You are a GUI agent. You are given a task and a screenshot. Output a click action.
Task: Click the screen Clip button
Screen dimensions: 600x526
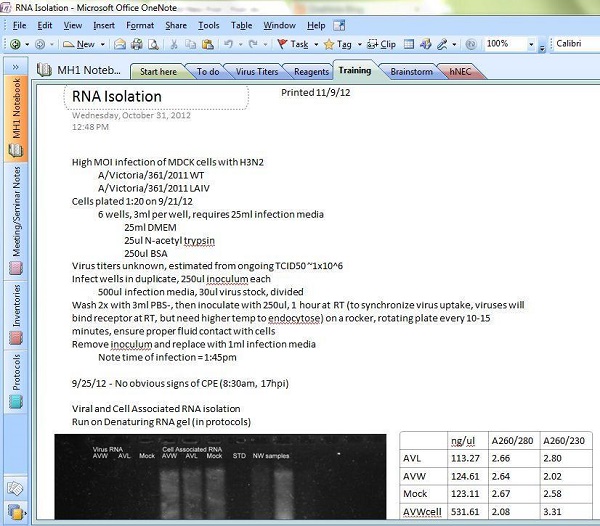point(381,44)
